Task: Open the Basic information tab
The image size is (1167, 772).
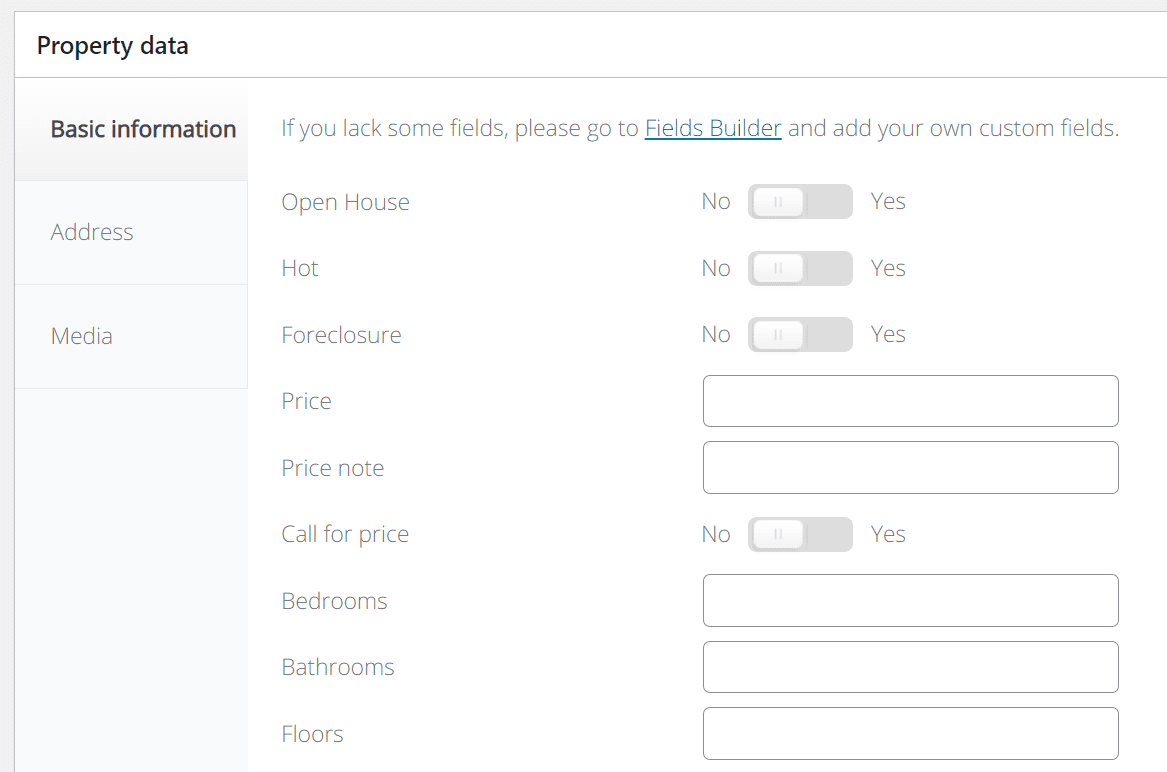Action: [143, 129]
